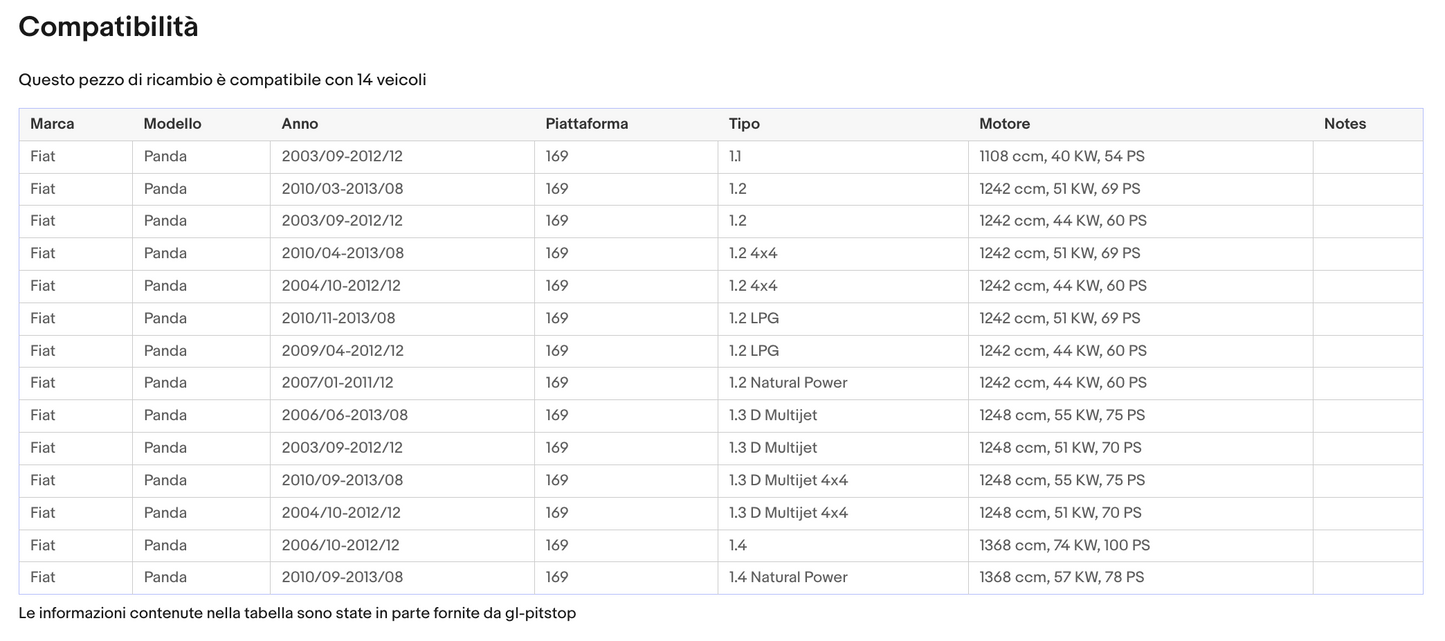Click the Motore column header
This screenshot has height=641, width=1445.
point(1004,124)
